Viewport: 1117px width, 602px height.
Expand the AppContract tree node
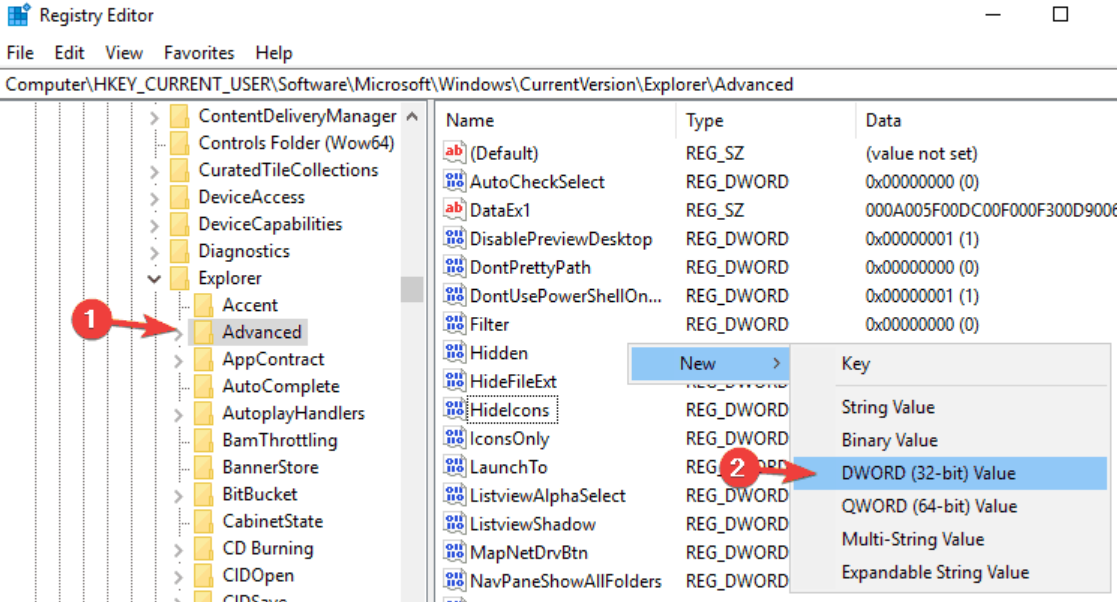point(179,360)
